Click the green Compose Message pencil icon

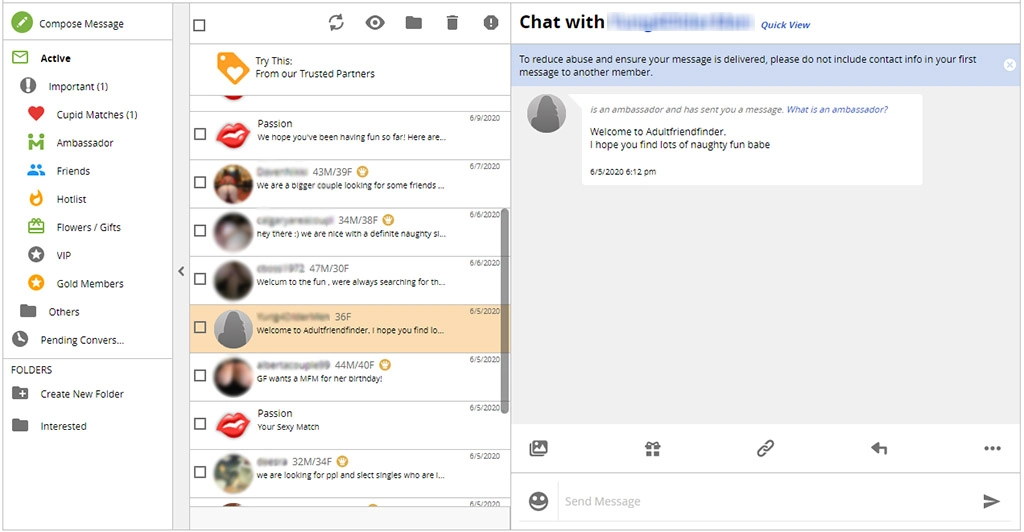point(22,23)
